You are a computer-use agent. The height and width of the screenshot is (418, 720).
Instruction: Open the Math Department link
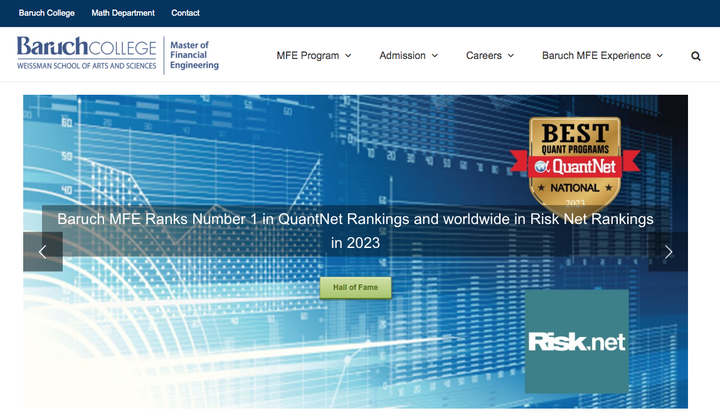pyautogui.click(x=123, y=13)
